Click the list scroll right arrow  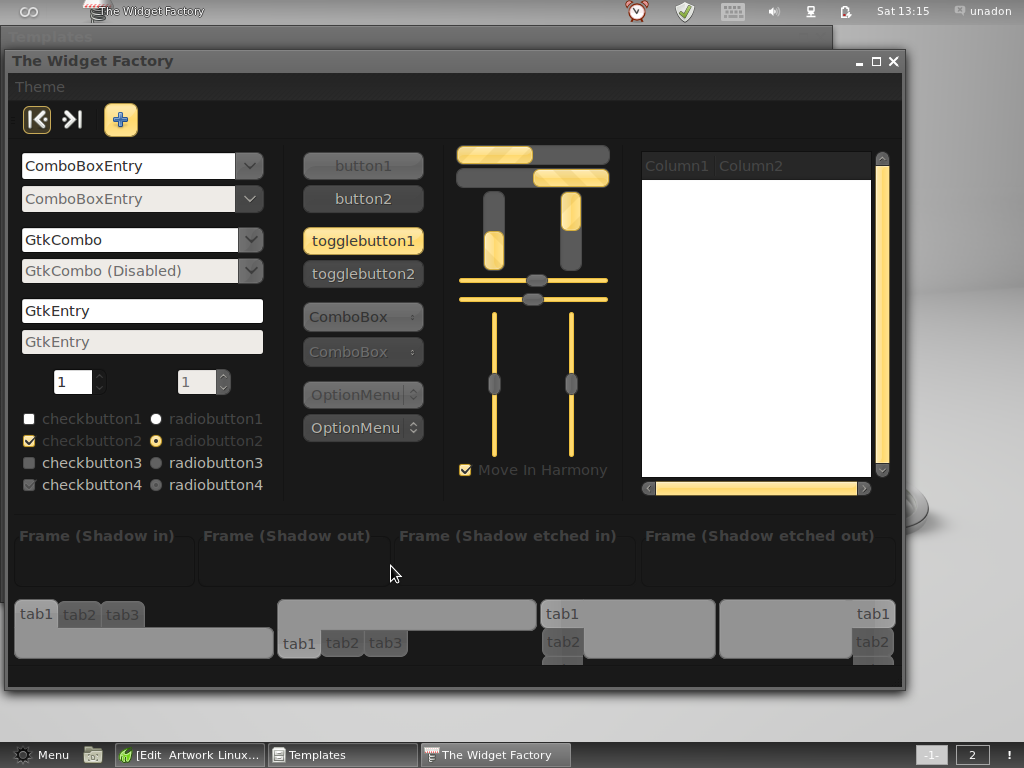tap(864, 488)
